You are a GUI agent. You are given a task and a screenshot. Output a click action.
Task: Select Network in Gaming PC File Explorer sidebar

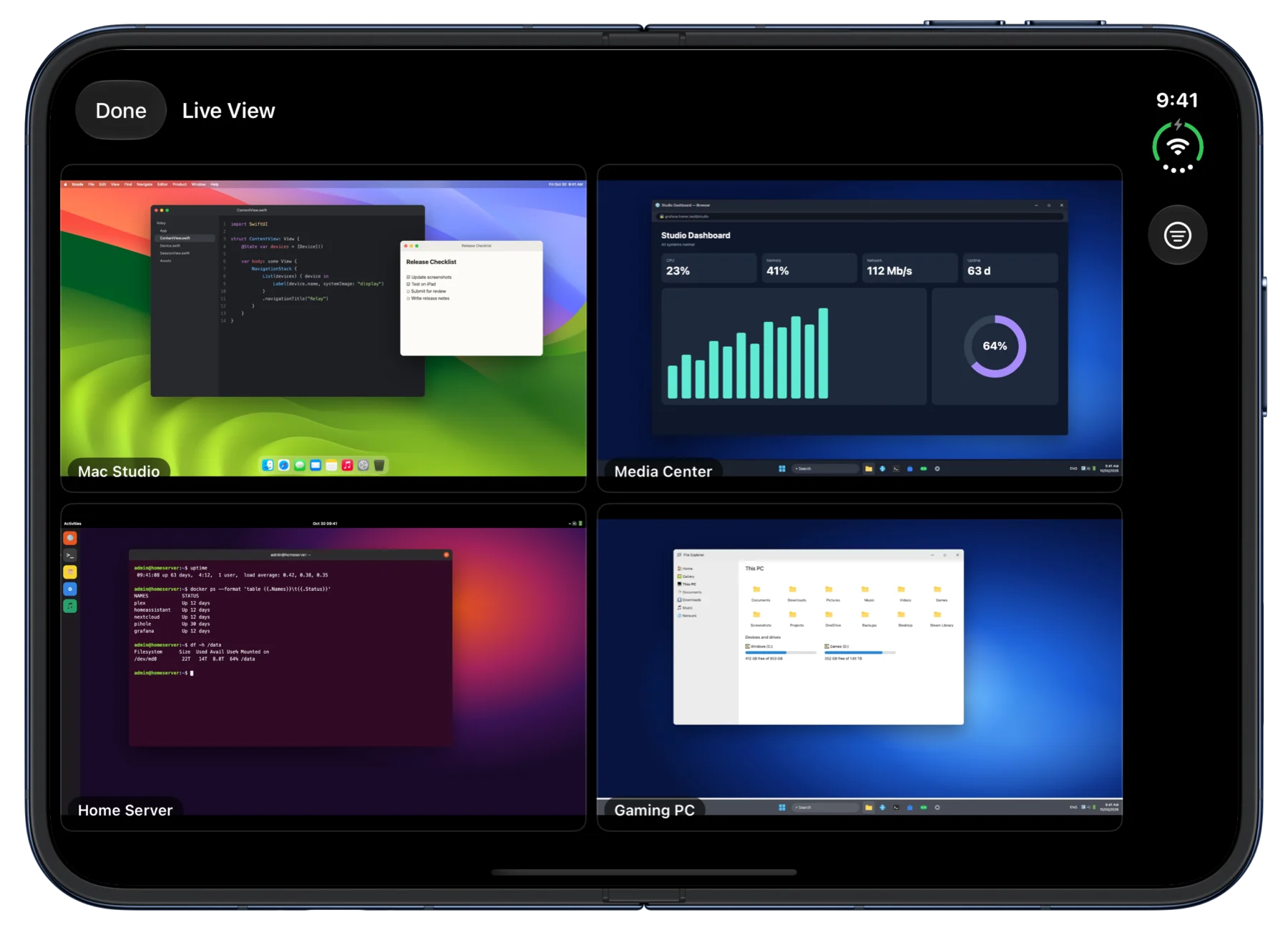(x=687, y=616)
